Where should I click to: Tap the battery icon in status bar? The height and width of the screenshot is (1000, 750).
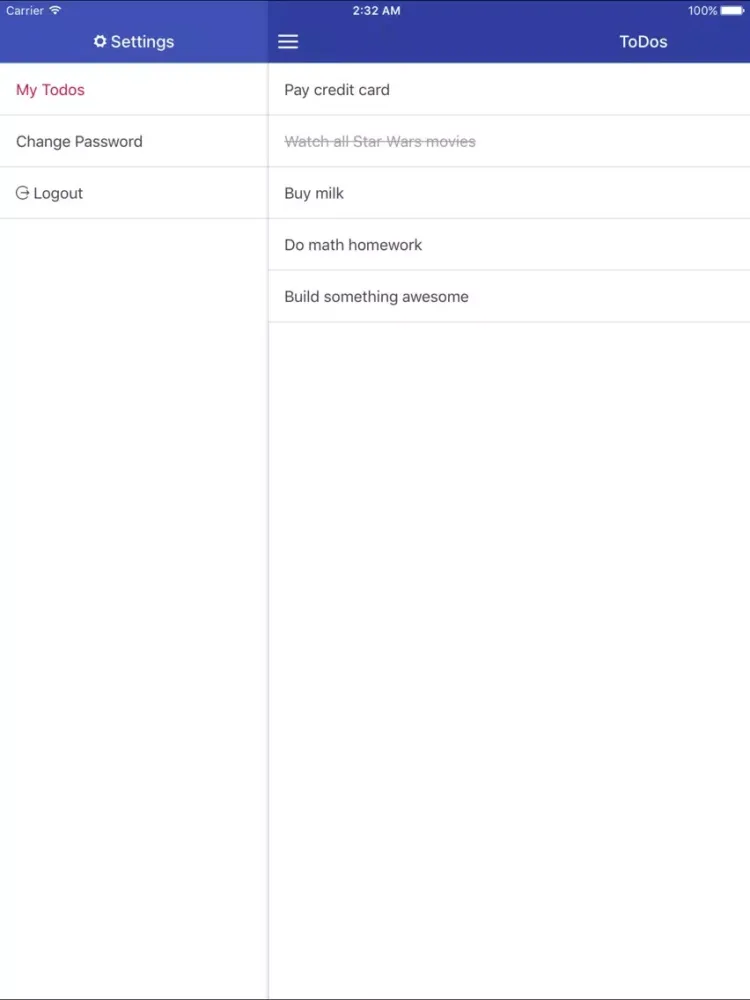point(733,11)
